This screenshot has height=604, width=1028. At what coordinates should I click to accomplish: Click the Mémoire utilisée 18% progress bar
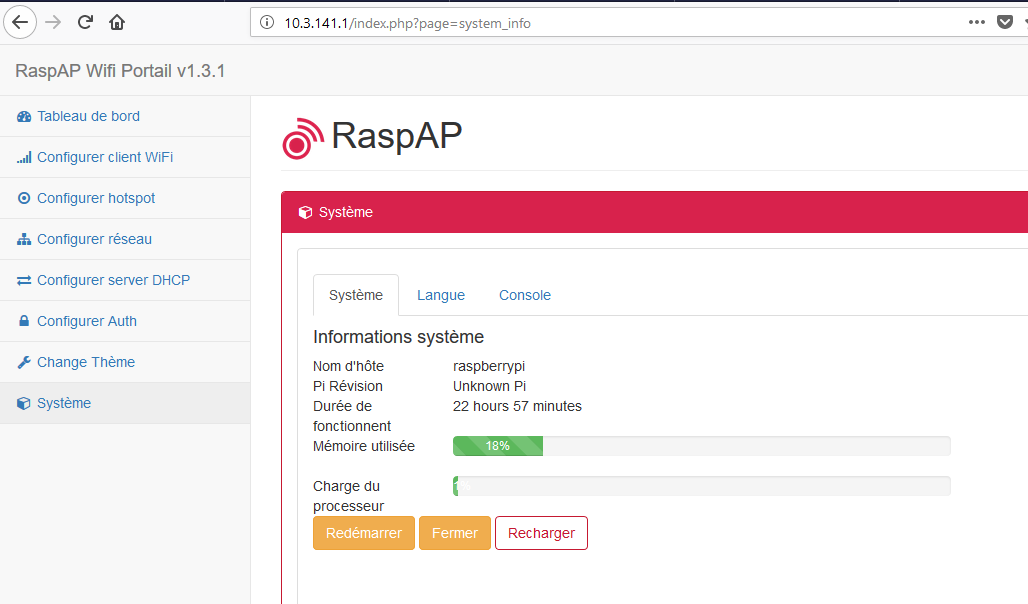(702, 446)
